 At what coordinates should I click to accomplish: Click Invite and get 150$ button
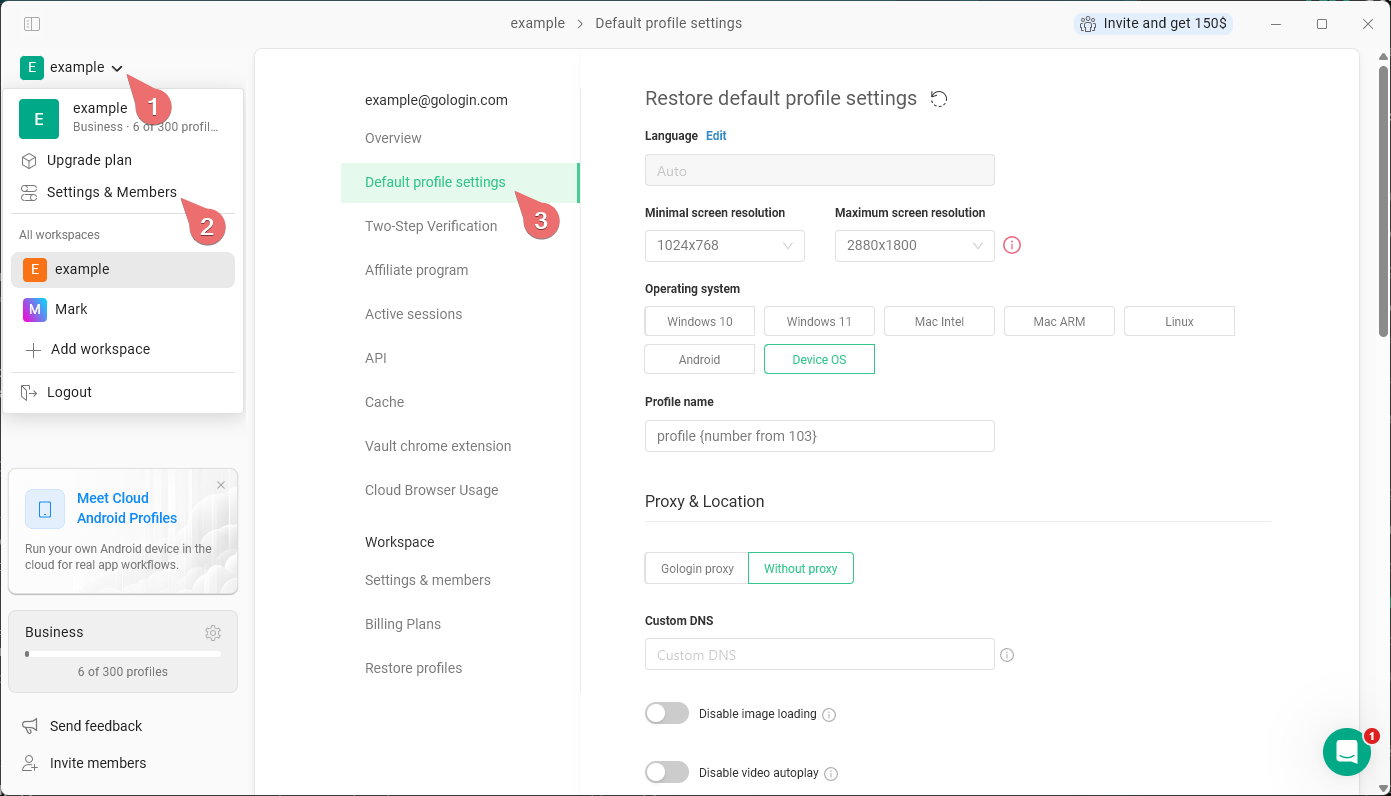coord(1153,23)
